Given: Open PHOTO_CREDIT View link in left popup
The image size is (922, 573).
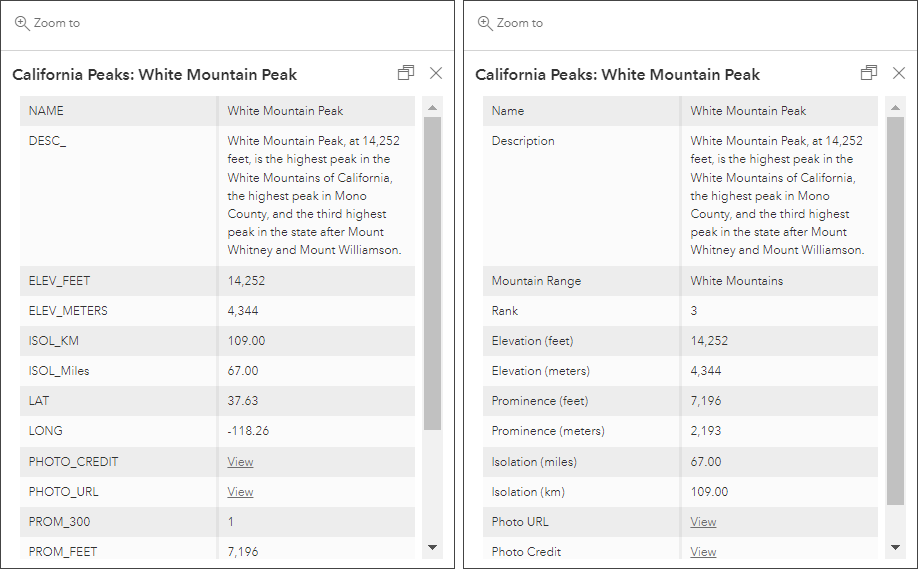Looking at the screenshot, I should coord(240,462).
